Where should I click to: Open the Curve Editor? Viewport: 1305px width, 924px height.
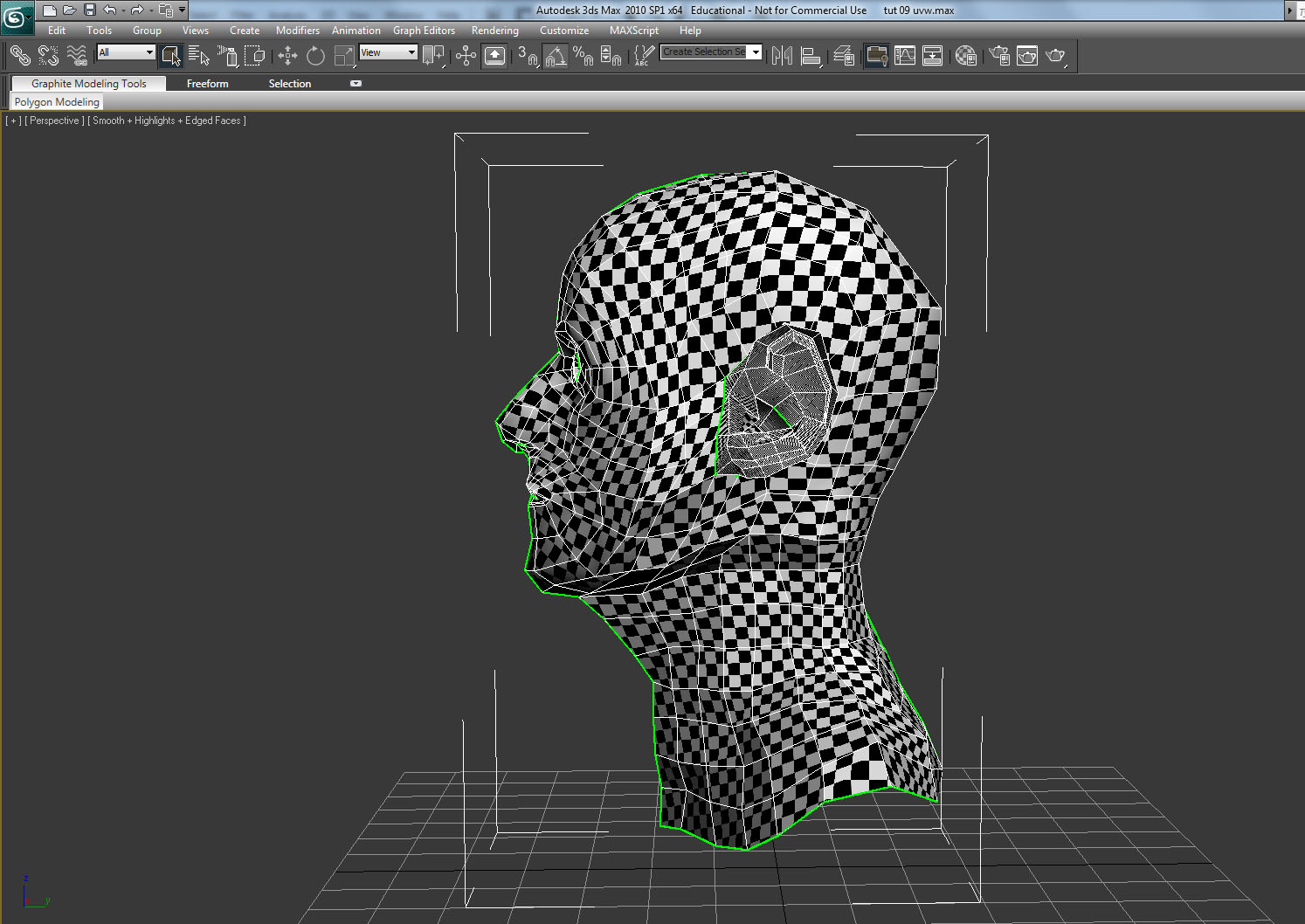[905, 55]
